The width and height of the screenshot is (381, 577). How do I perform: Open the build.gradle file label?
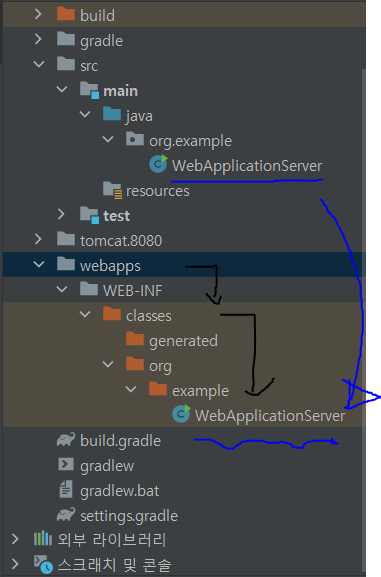click(120, 441)
